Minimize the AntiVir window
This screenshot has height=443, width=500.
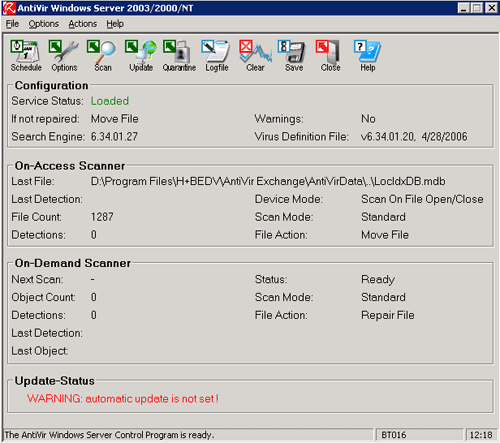pyautogui.click(x=464, y=8)
